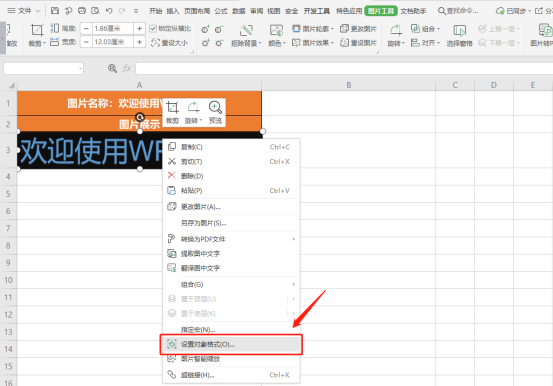Click the crop icon in the floating toolbar
Viewport: 553px width, 386px height.
[172, 108]
